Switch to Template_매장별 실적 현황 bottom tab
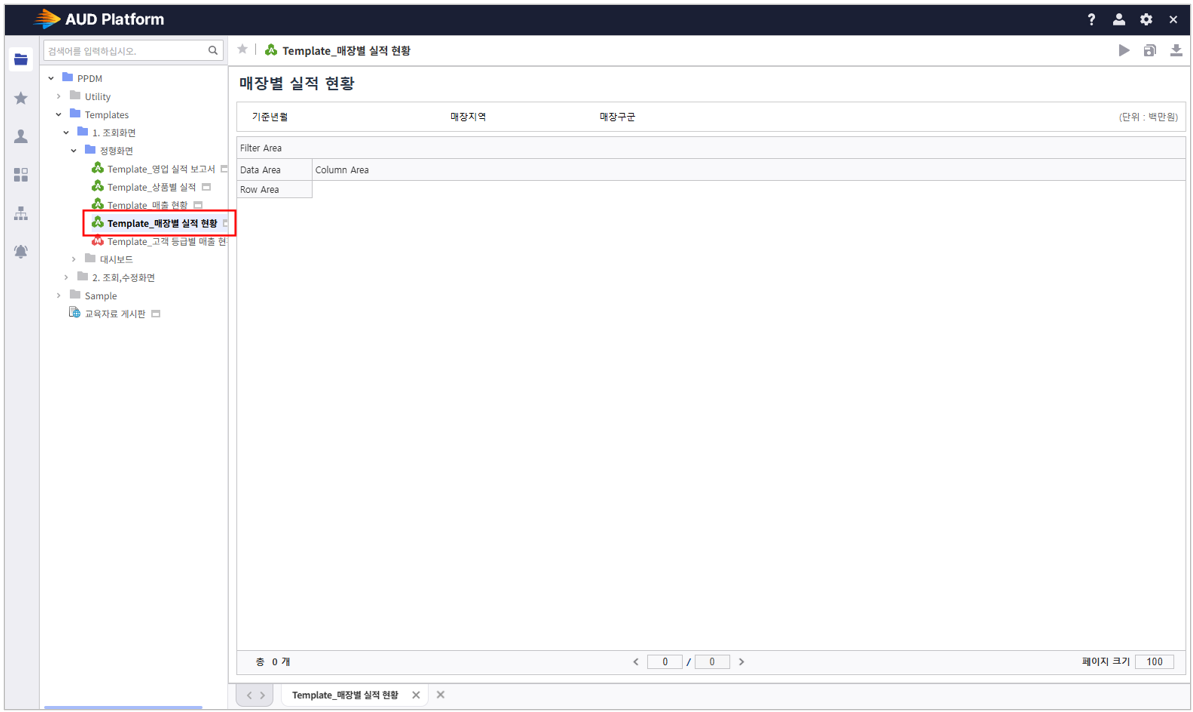 tap(345, 695)
